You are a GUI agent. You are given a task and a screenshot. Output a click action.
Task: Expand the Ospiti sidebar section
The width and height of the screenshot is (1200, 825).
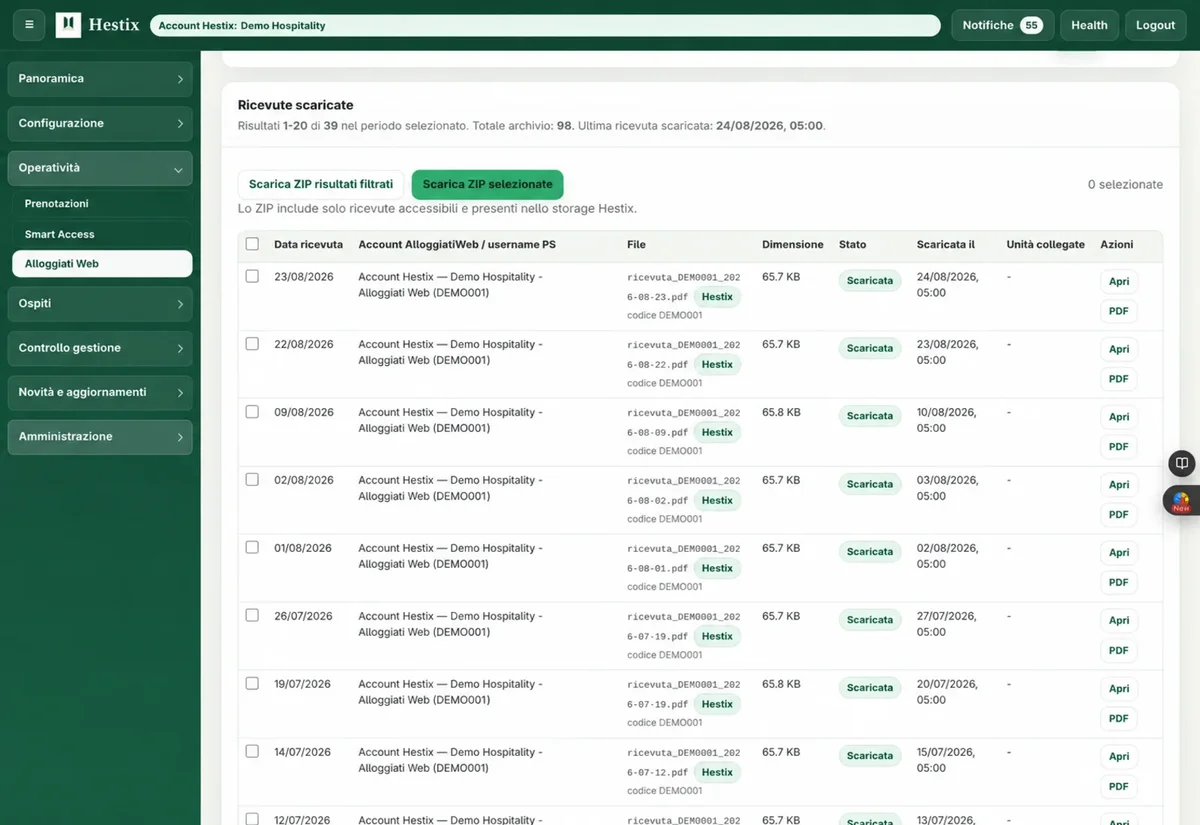(x=100, y=303)
